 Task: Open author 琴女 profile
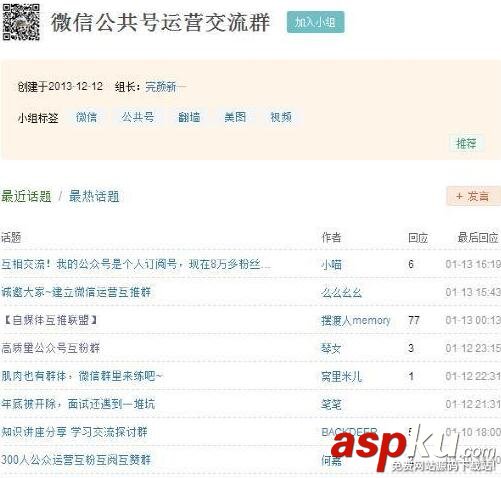tap(331, 348)
